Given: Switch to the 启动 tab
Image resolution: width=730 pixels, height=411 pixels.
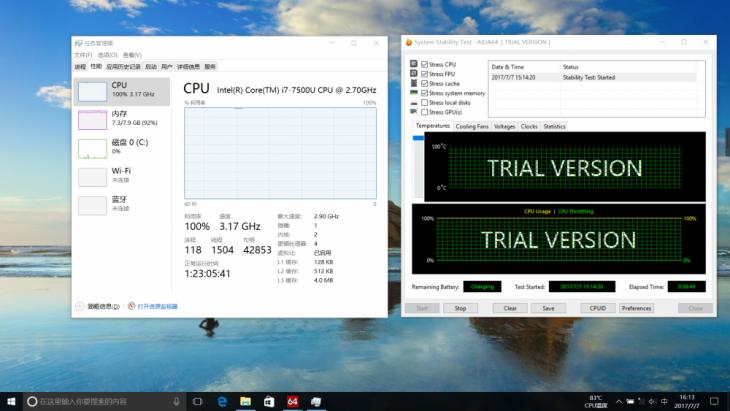Looking at the screenshot, I should [151, 67].
